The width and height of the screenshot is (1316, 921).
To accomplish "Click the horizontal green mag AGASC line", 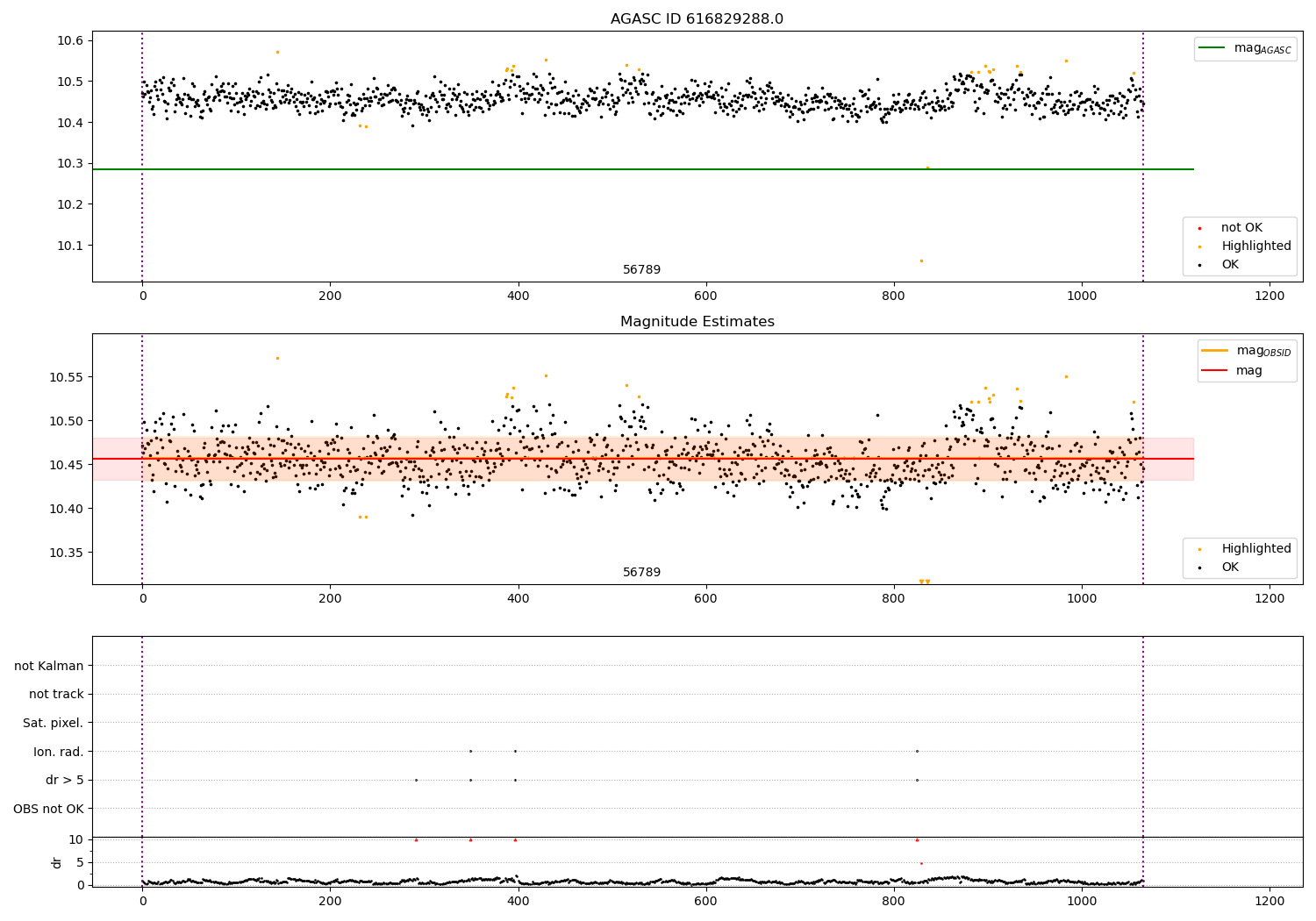I will pos(642,169).
